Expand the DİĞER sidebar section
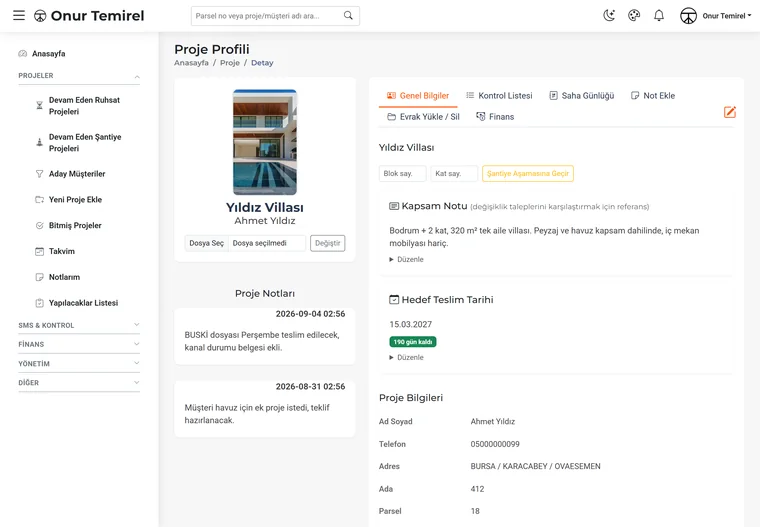Screen dimensions: 760x527 pos(79,383)
